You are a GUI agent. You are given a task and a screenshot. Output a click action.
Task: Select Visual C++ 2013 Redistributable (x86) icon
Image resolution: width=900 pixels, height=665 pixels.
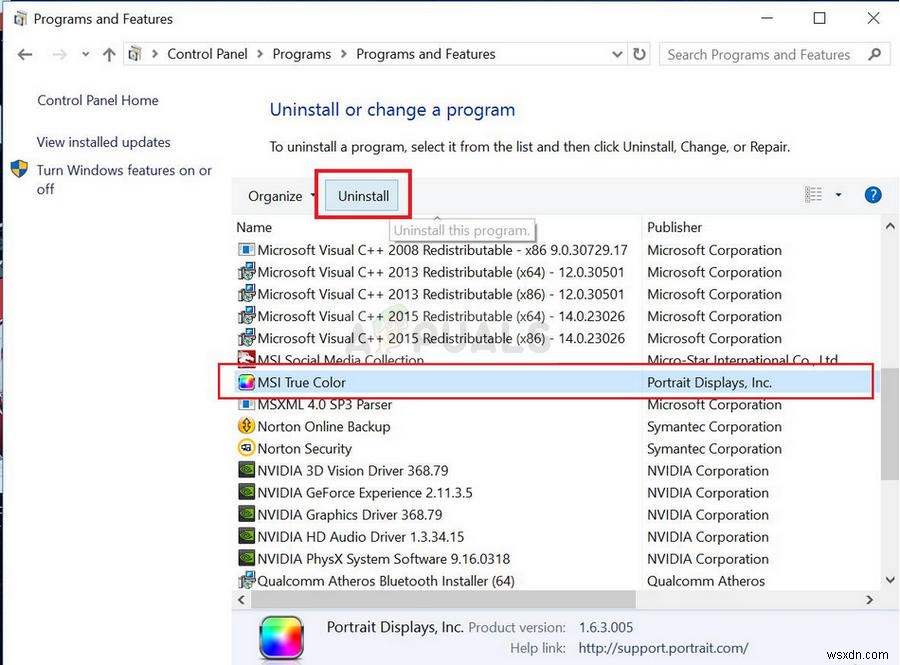(x=246, y=294)
